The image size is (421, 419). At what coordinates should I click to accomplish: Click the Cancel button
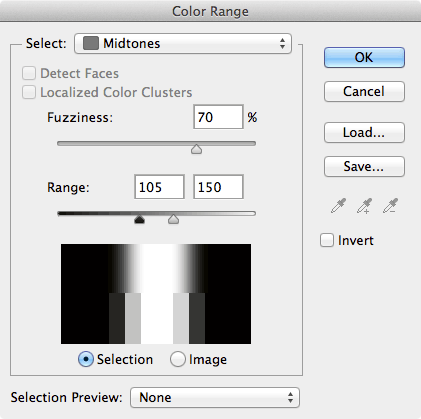tap(364, 91)
